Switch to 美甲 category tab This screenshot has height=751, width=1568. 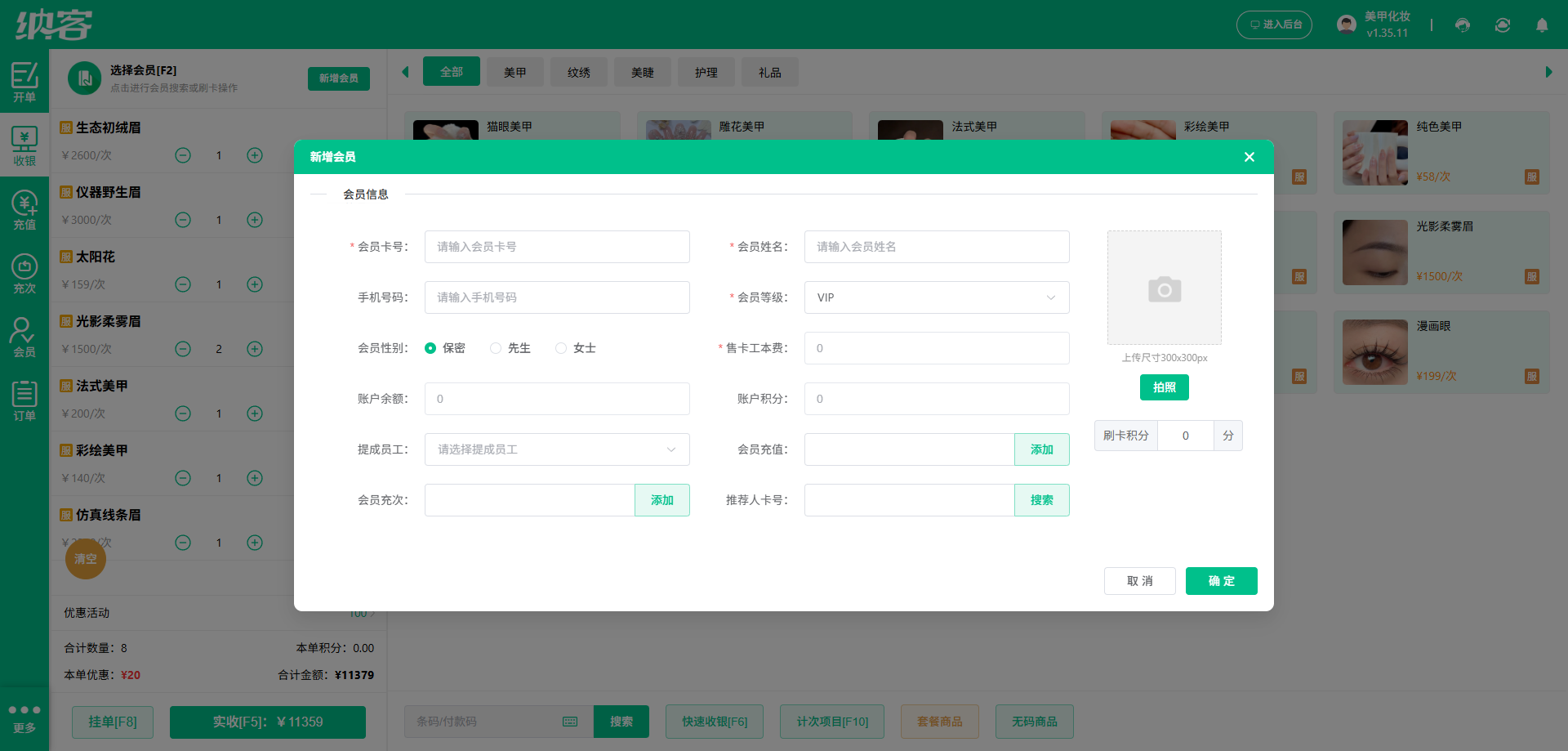[515, 72]
